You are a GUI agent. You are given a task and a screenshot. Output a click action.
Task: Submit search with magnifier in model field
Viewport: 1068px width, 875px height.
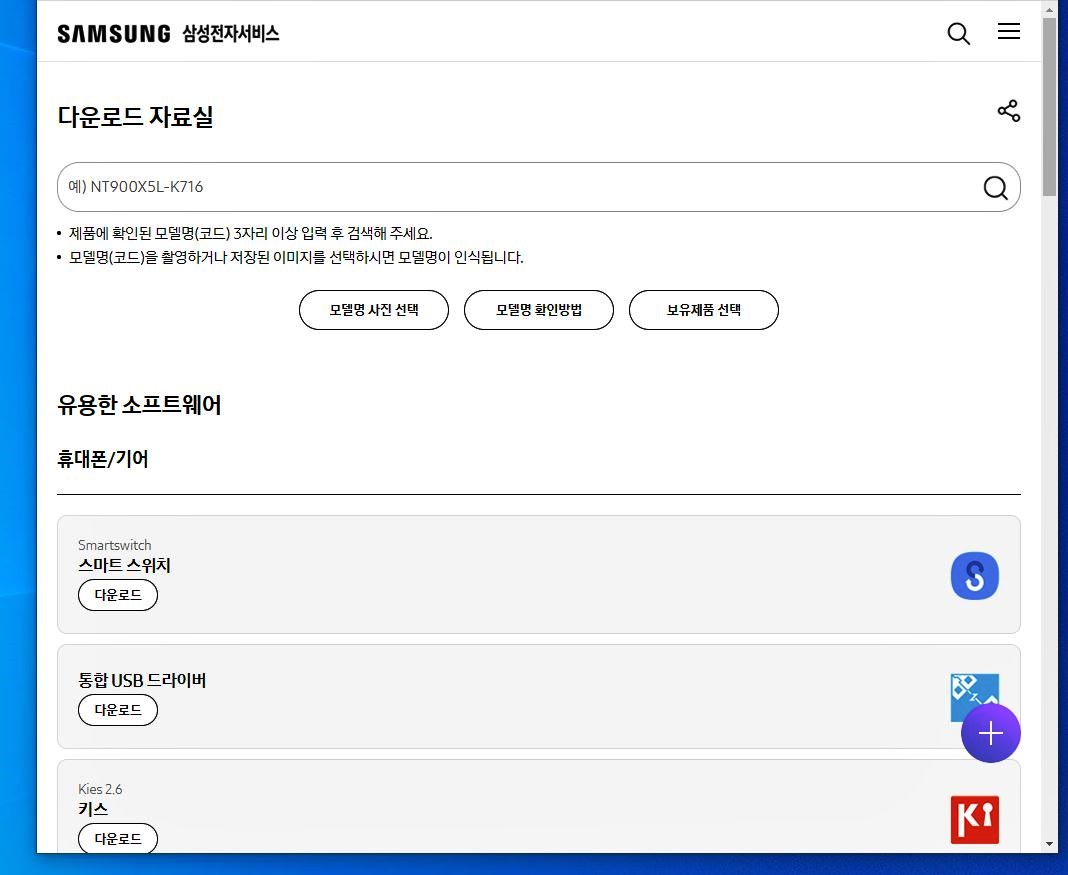click(995, 187)
